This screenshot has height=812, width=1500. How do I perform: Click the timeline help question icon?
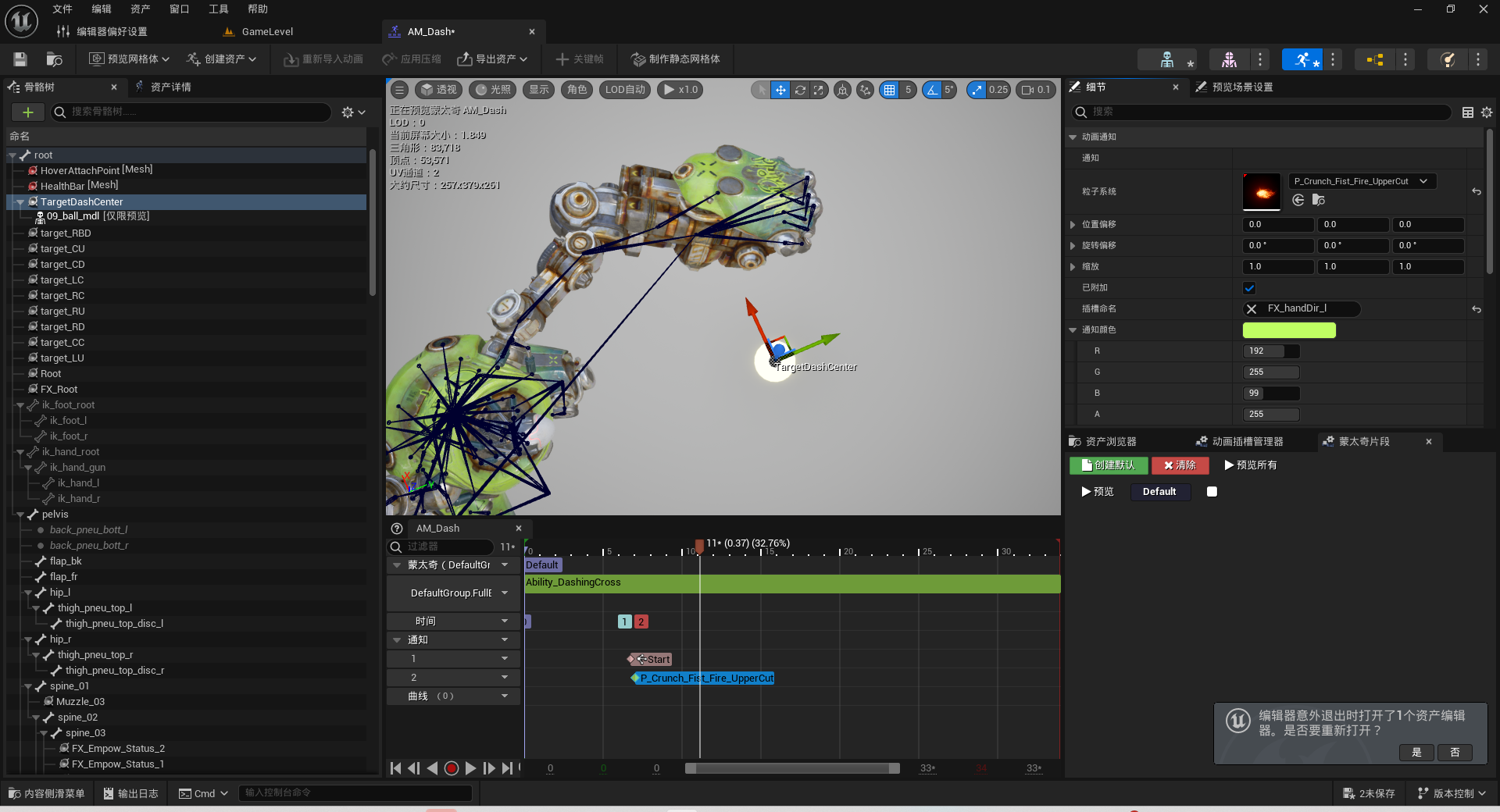[x=397, y=529]
